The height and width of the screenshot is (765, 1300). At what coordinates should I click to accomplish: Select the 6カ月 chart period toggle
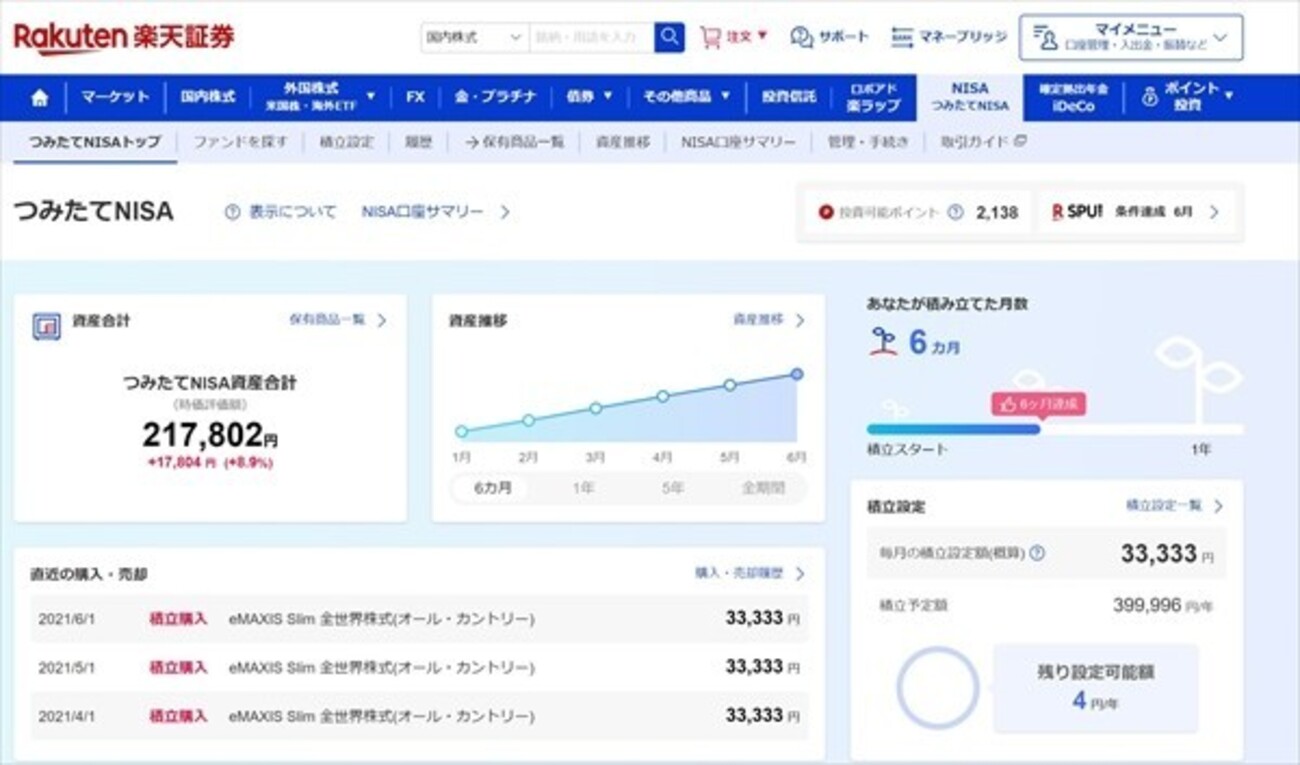coord(492,488)
